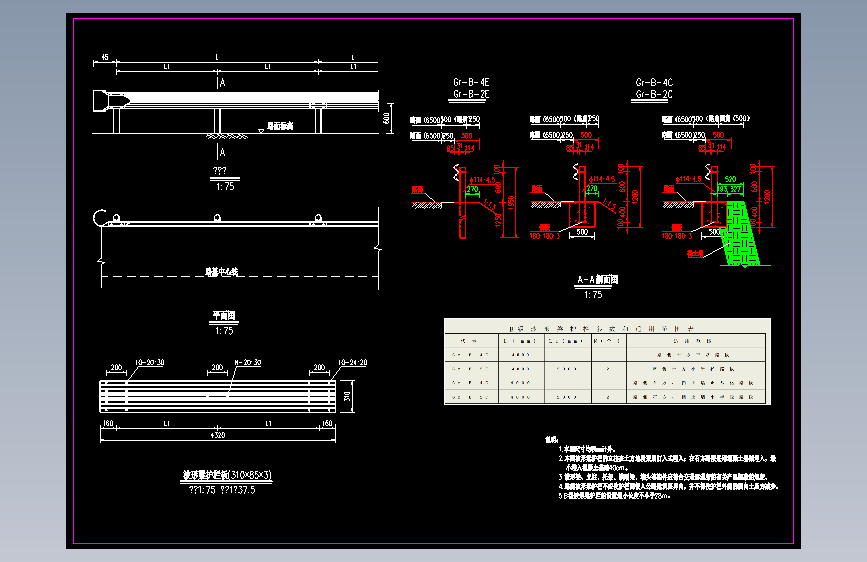Select the red 1250 embedment dimension

click(x=498, y=220)
